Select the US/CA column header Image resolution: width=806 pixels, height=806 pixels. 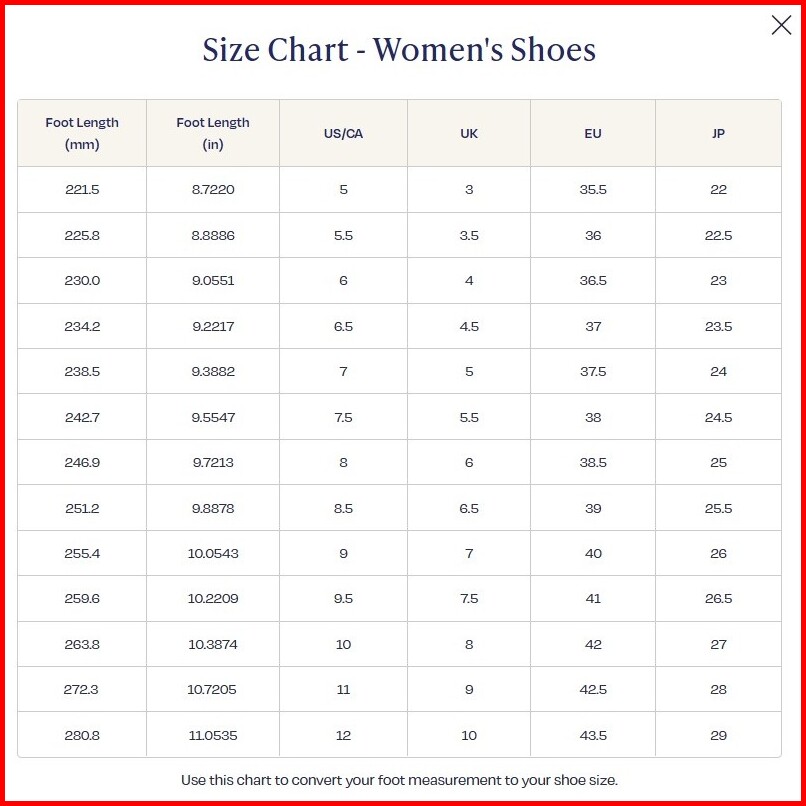[343, 134]
